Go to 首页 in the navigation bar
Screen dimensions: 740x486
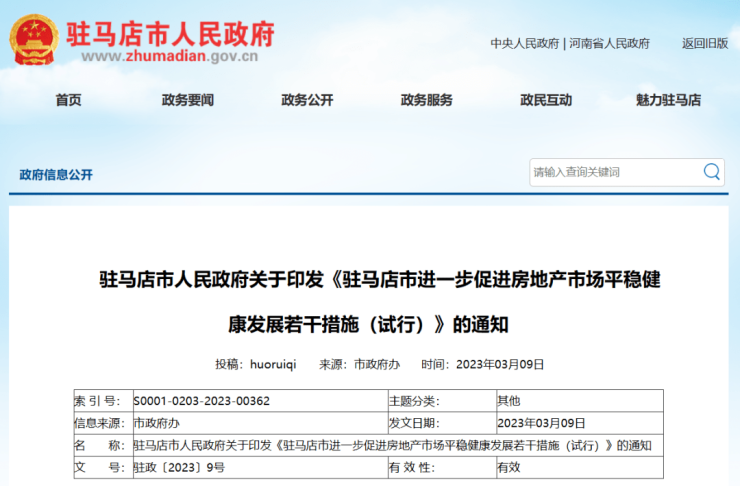coord(68,100)
